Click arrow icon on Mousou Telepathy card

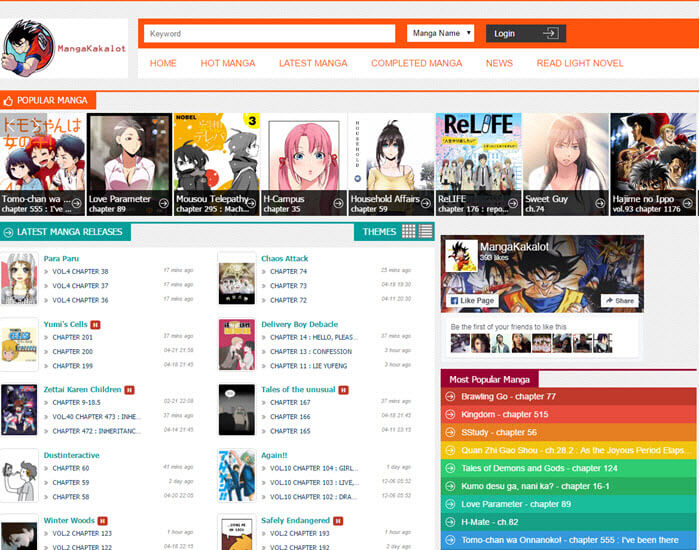(251, 203)
